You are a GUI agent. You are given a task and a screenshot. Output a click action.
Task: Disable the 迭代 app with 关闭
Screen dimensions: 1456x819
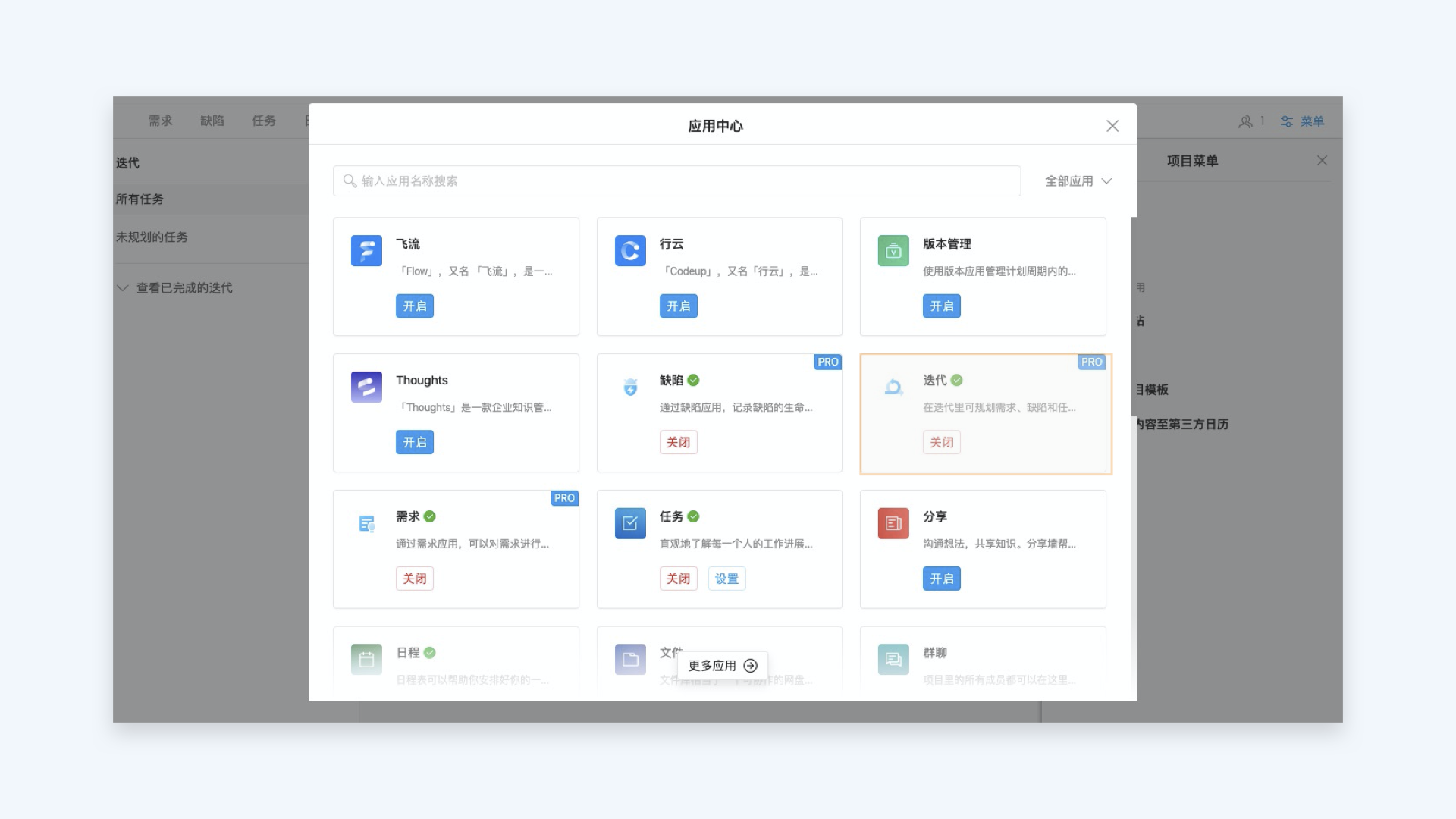point(942,442)
